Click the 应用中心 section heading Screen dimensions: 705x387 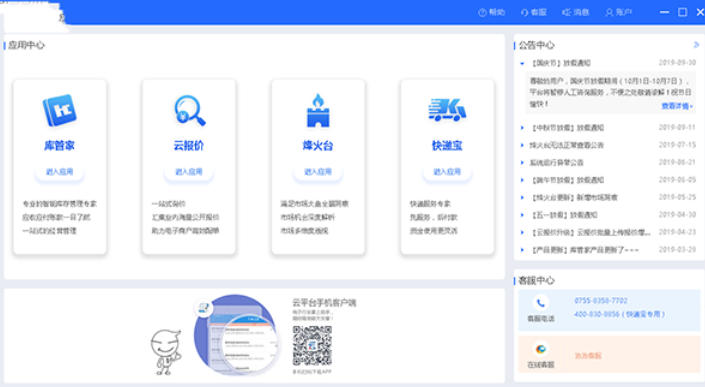click(27, 45)
